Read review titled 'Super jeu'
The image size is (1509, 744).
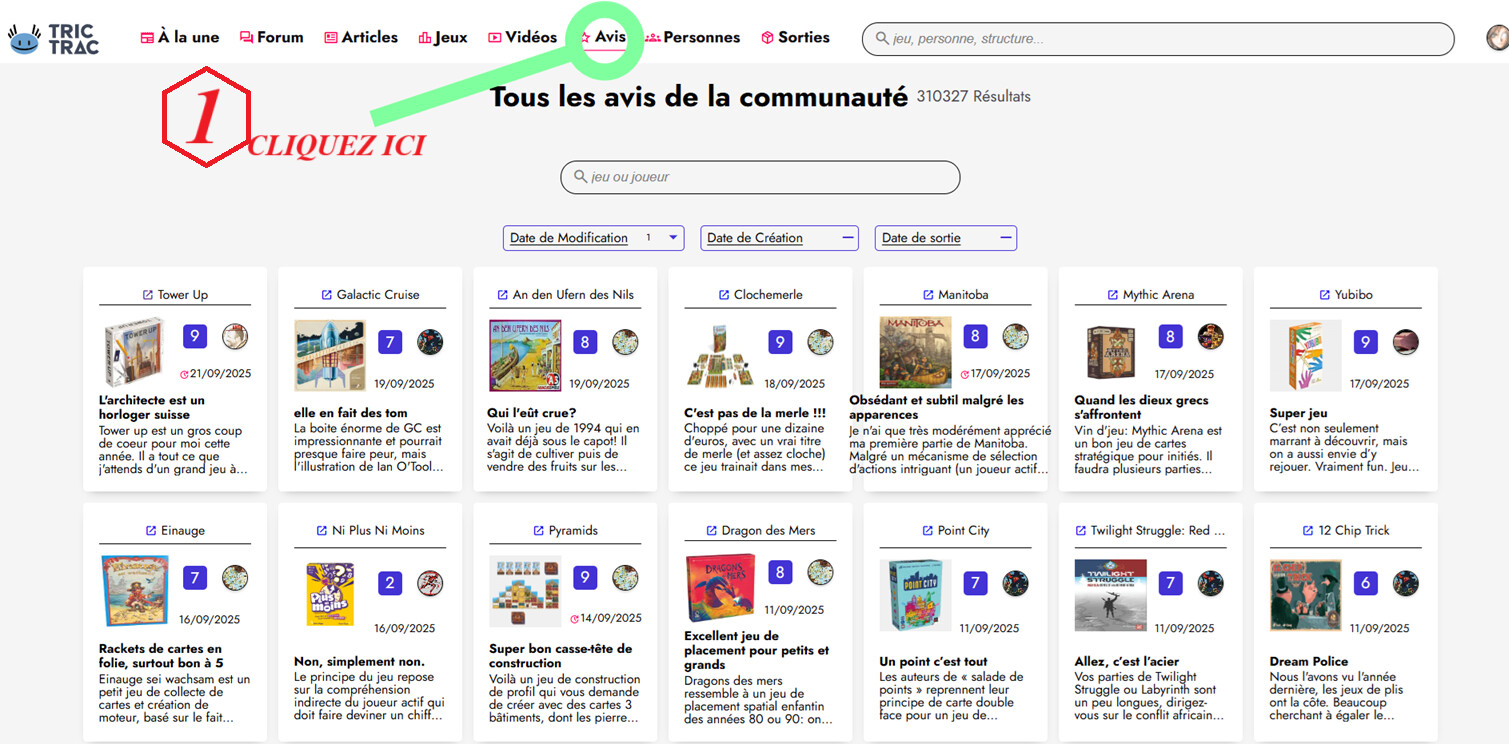click(x=1299, y=413)
